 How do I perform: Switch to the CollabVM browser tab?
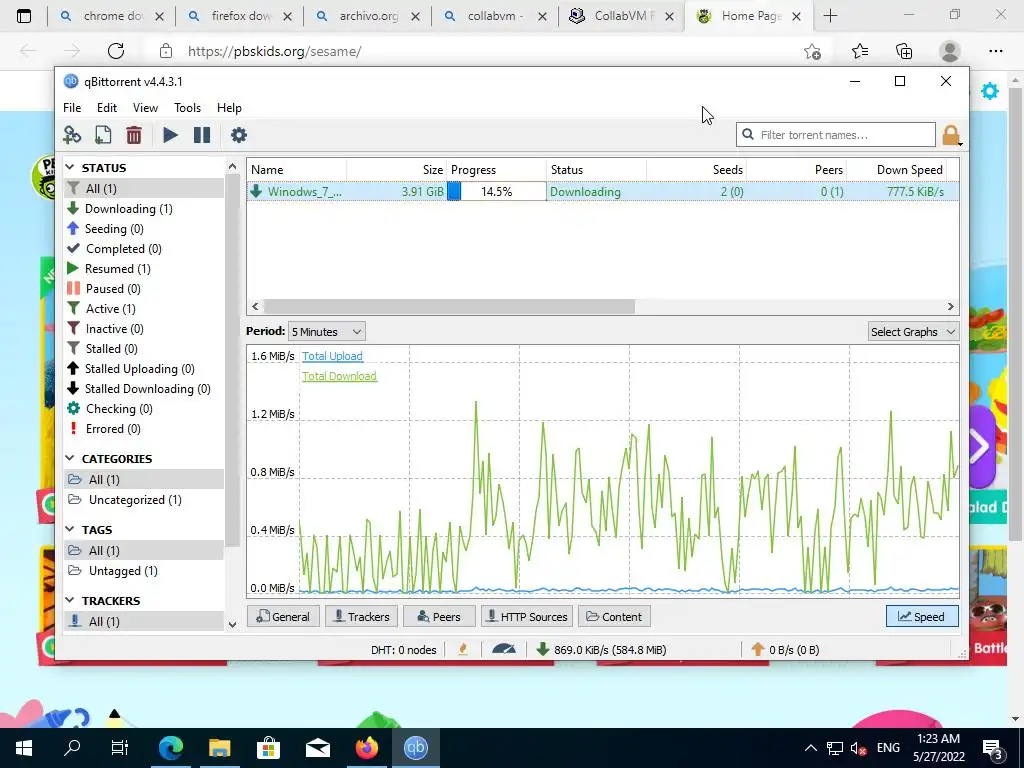click(620, 16)
